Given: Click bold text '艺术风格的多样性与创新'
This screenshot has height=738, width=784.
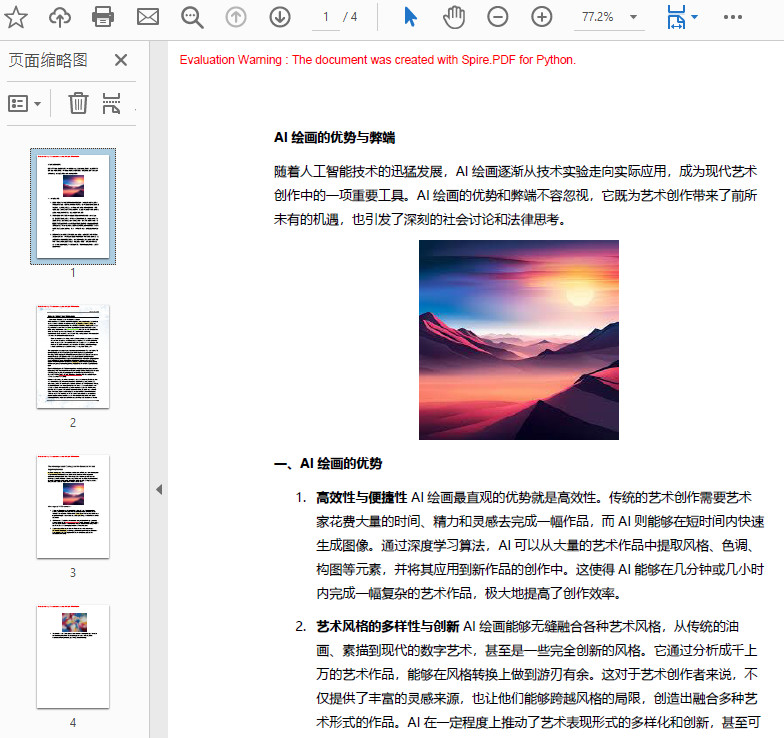Looking at the screenshot, I should coord(388,626).
